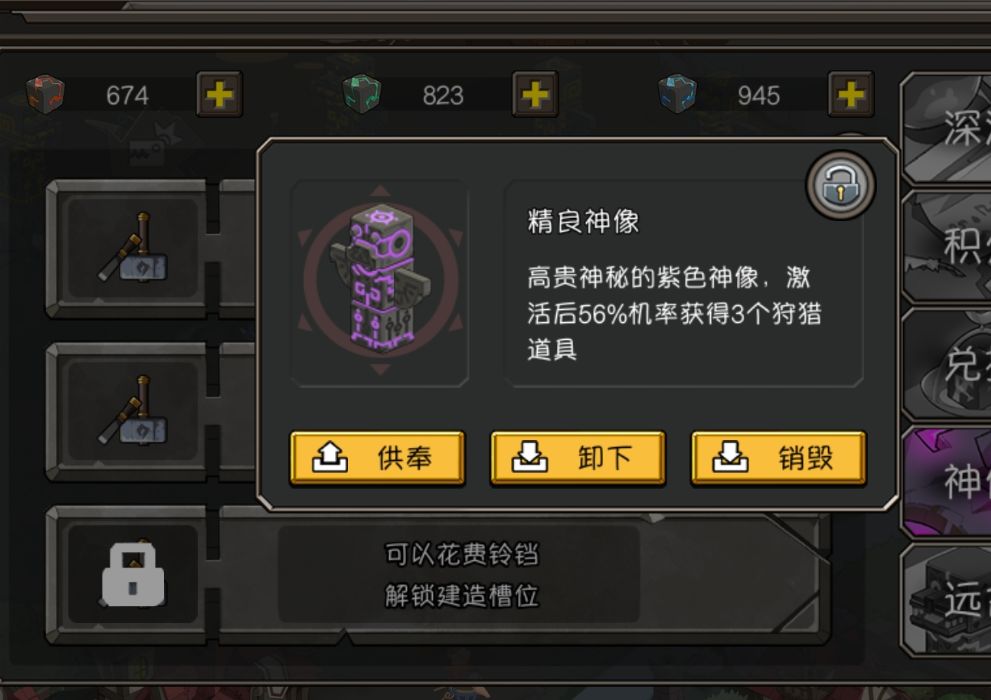This screenshot has height=700, width=991.
Task: Click the 卸下 (unequip) button
Action: (x=578, y=458)
